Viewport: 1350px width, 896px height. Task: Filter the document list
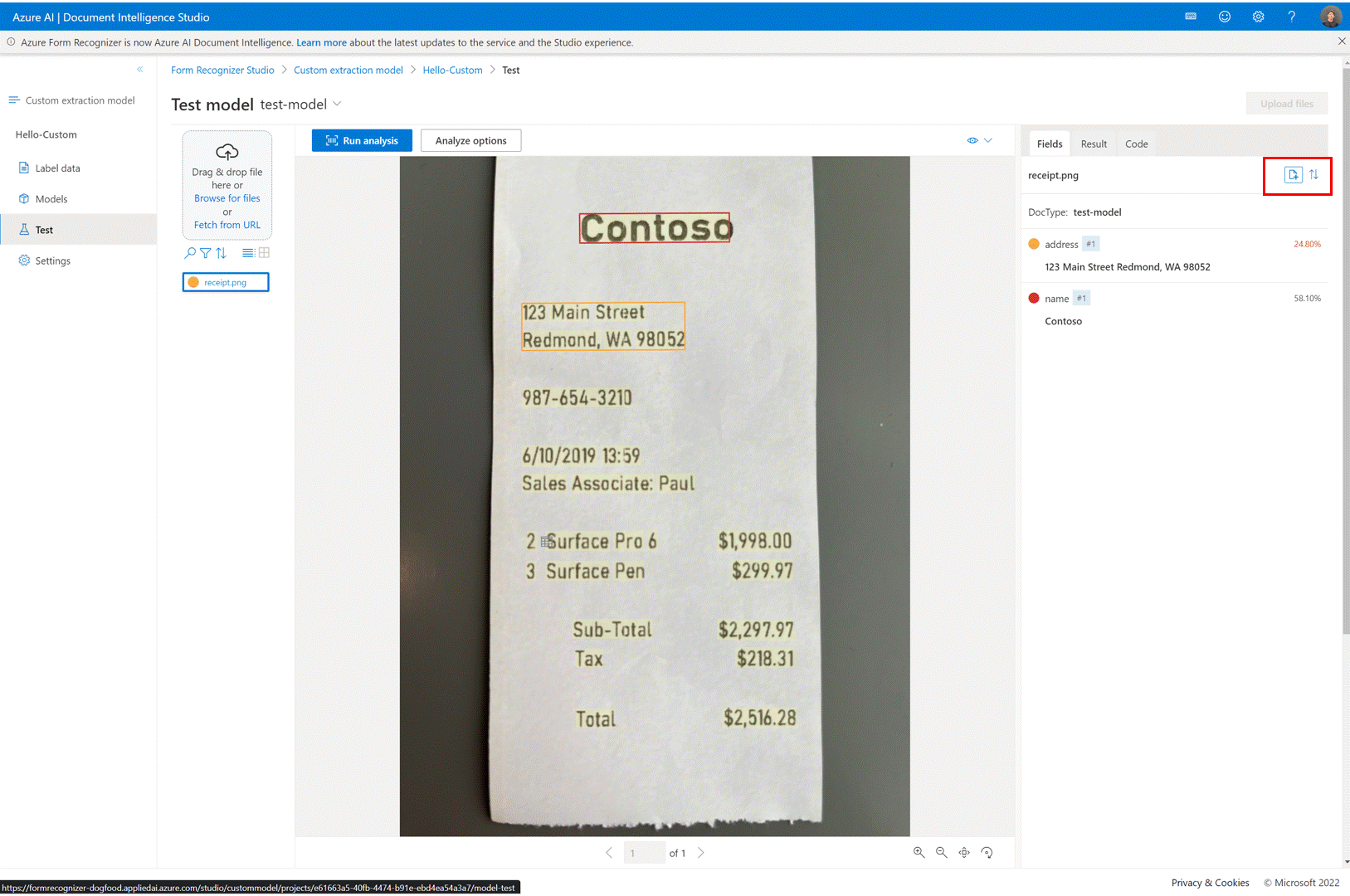click(x=205, y=252)
